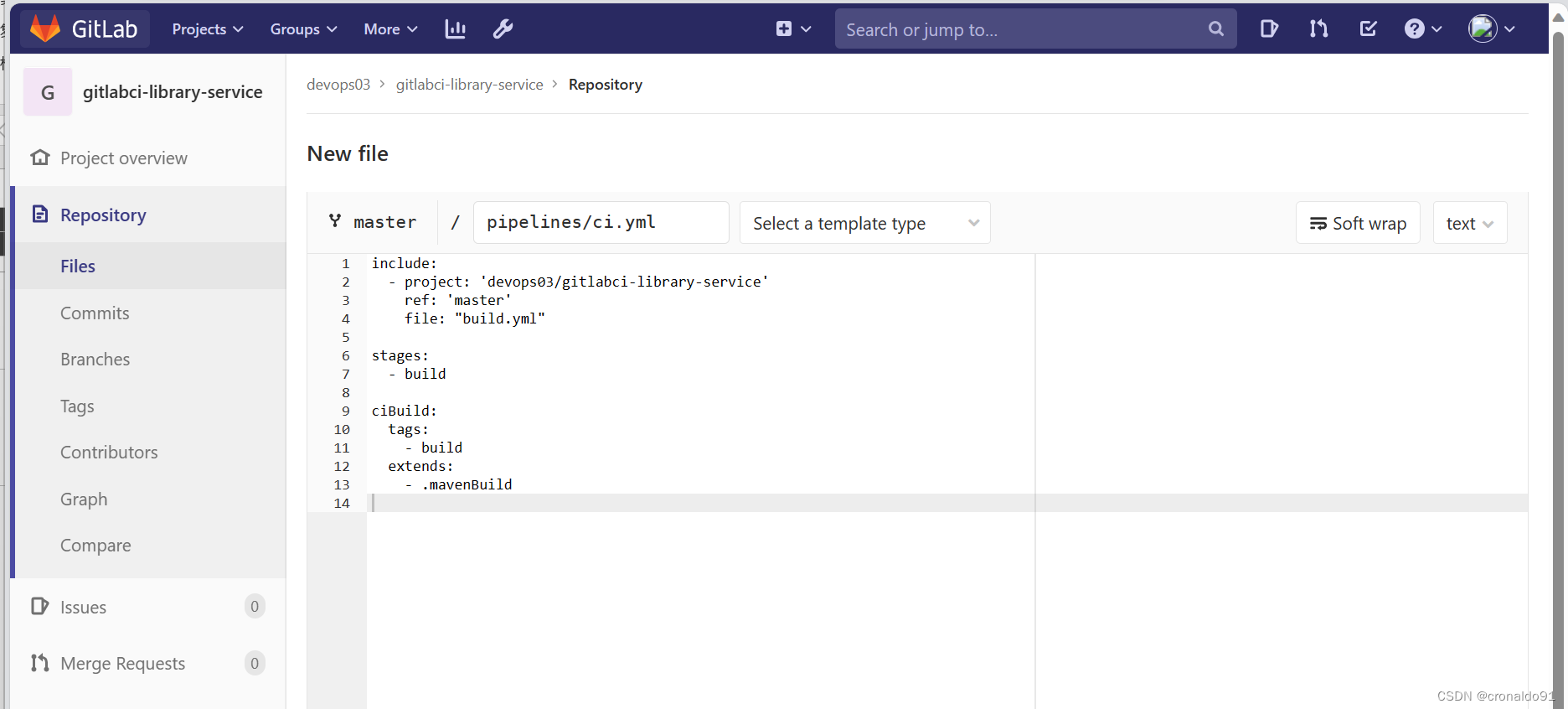The height and width of the screenshot is (709, 1568).
Task: Click the ref: 'master' line
Action: tap(457, 300)
